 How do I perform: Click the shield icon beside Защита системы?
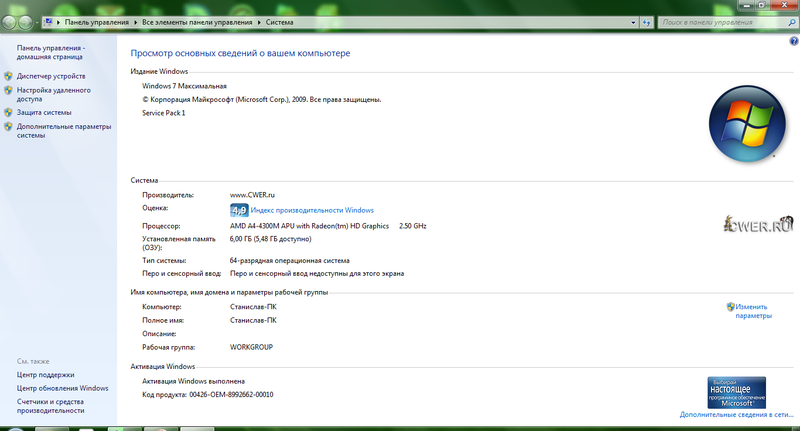(x=8, y=113)
